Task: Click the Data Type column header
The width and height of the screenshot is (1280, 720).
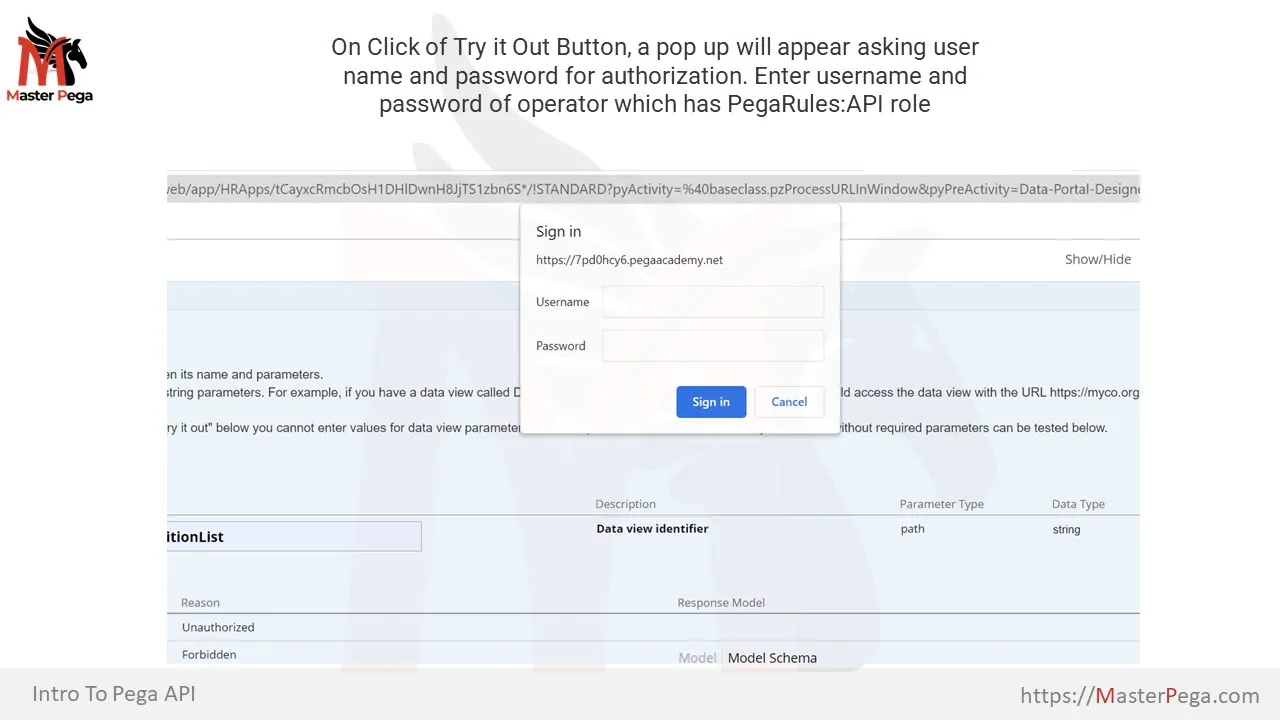Action: click(1078, 504)
